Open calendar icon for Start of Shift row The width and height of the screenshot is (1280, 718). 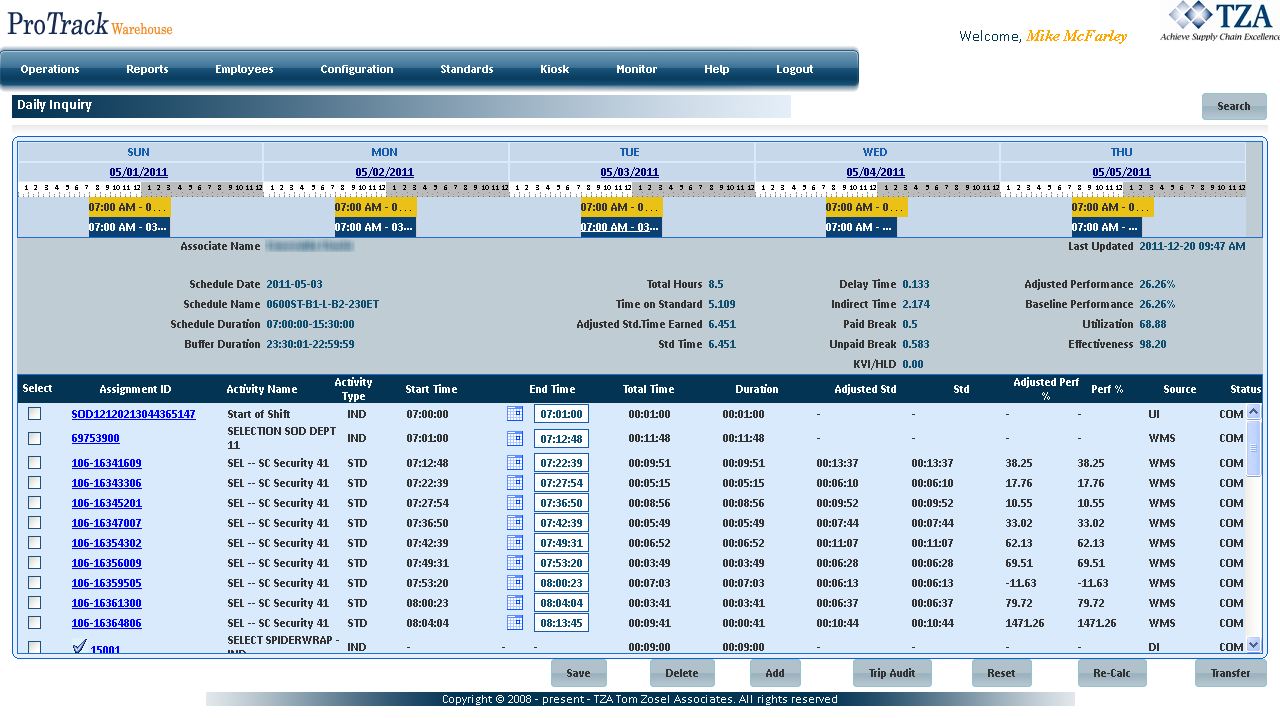click(515, 413)
